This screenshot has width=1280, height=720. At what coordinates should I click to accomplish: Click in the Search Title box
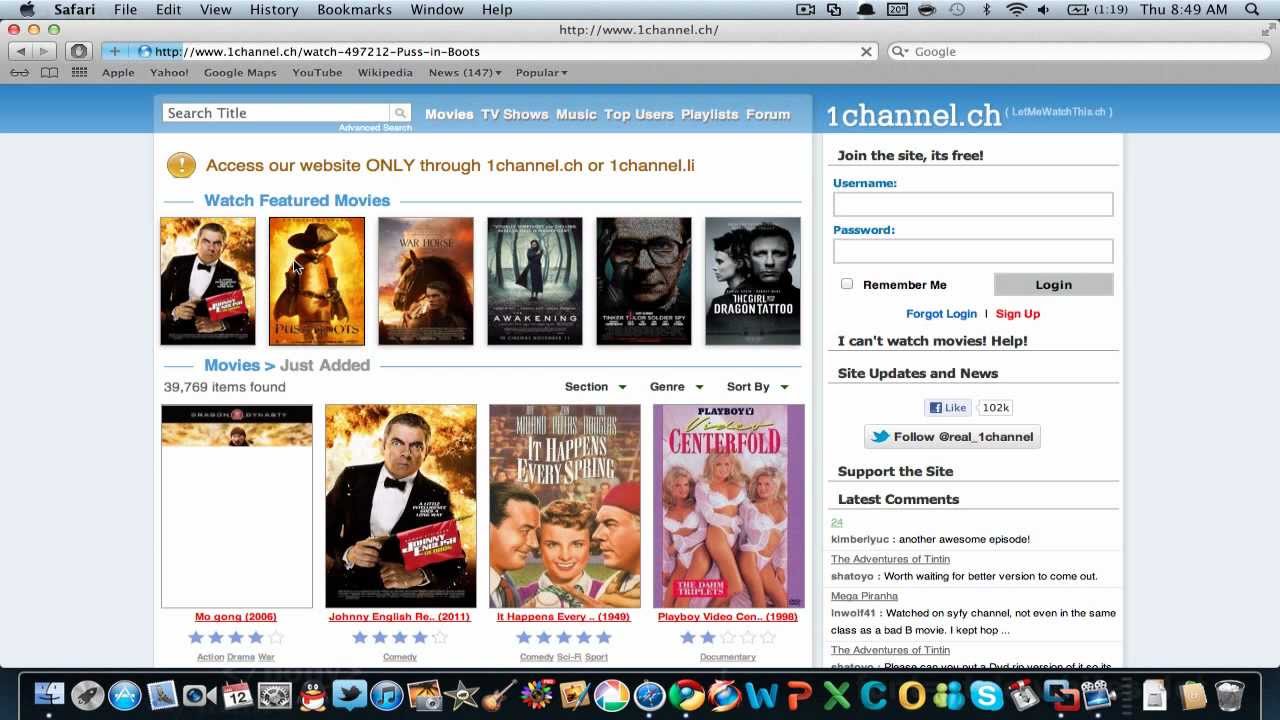(277, 113)
